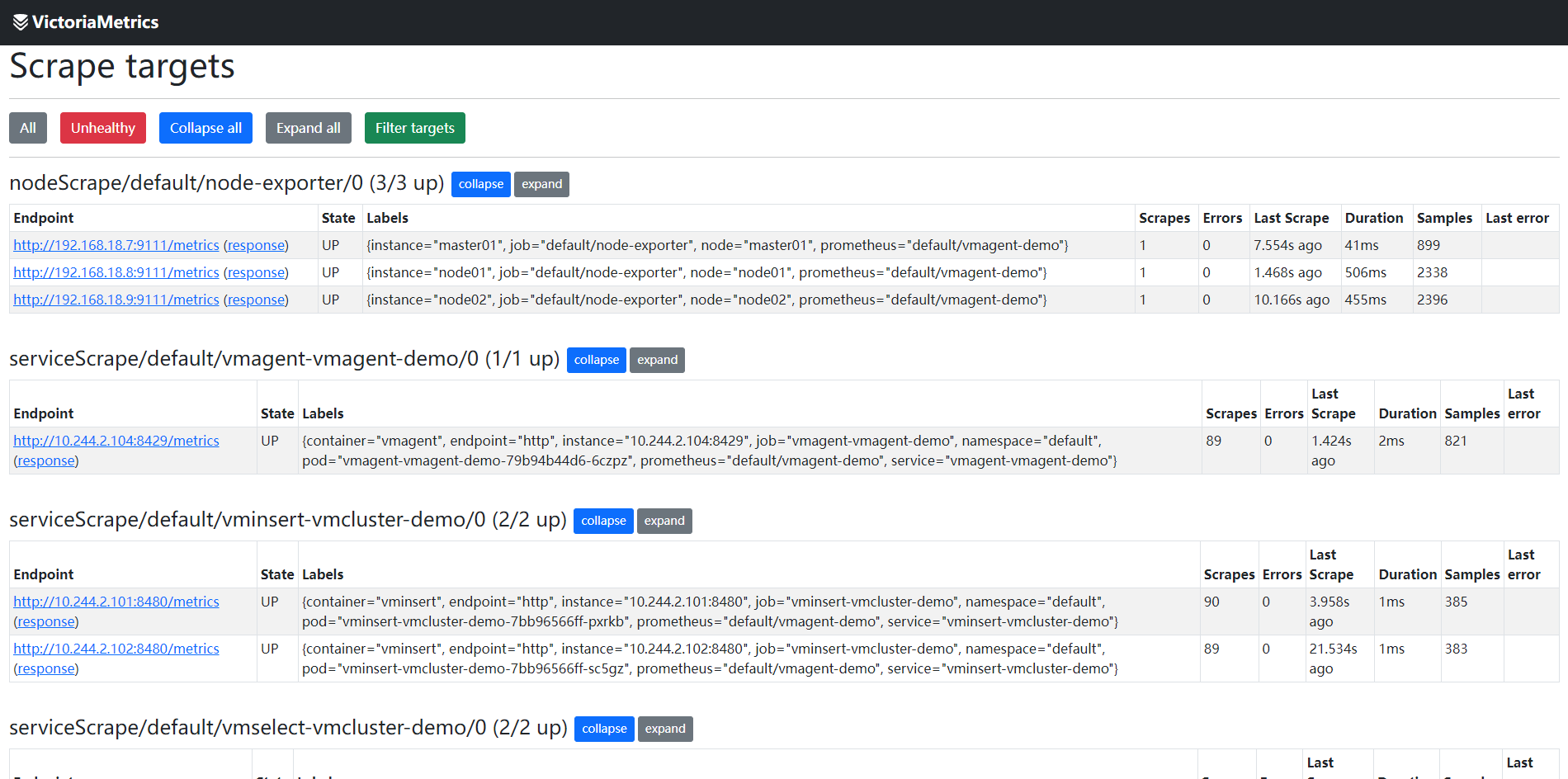1568x779 pixels.
Task: Click Samples value 383
Action: click(x=1457, y=649)
